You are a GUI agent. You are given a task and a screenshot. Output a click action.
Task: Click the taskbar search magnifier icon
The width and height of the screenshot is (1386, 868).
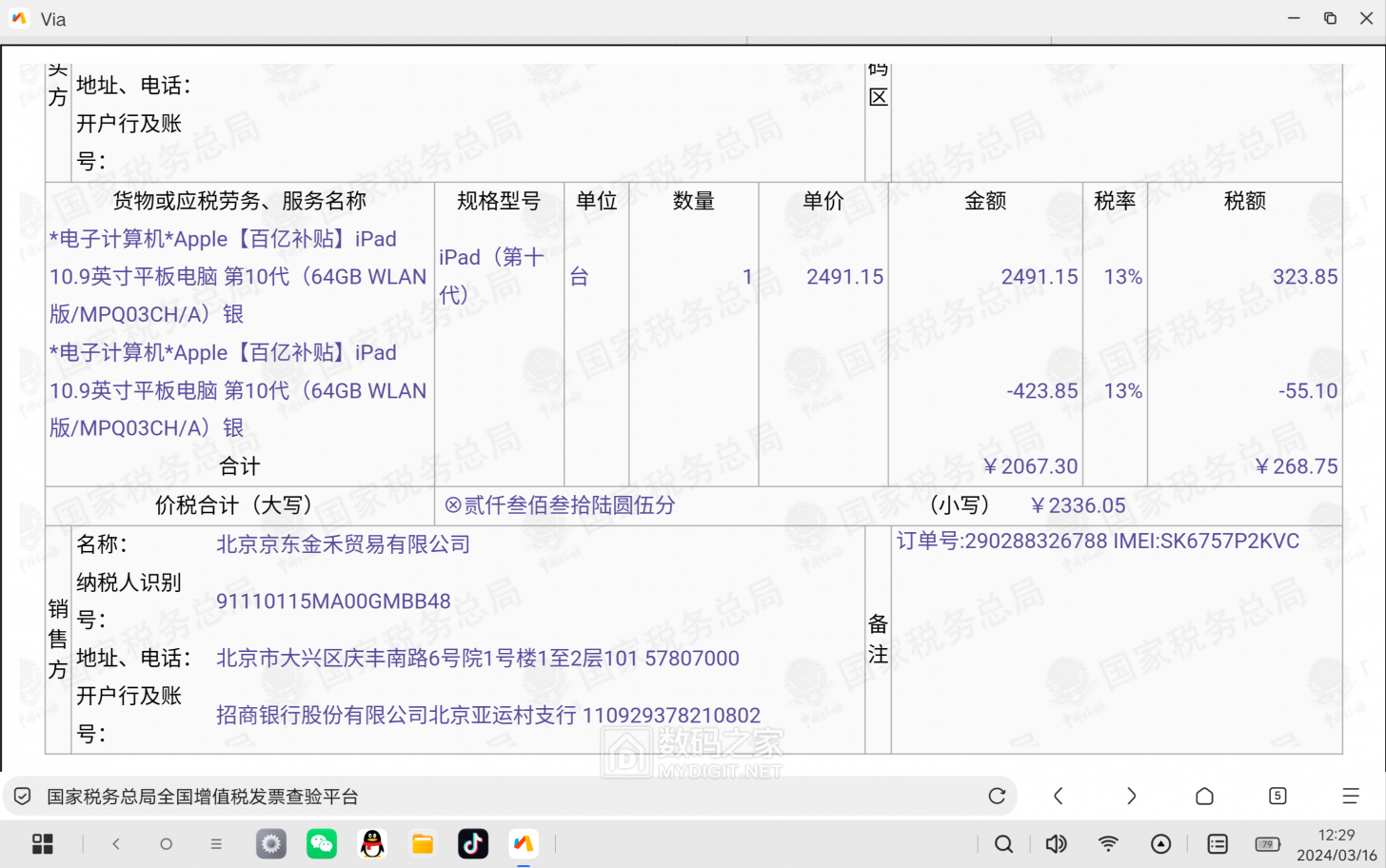[1003, 843]
